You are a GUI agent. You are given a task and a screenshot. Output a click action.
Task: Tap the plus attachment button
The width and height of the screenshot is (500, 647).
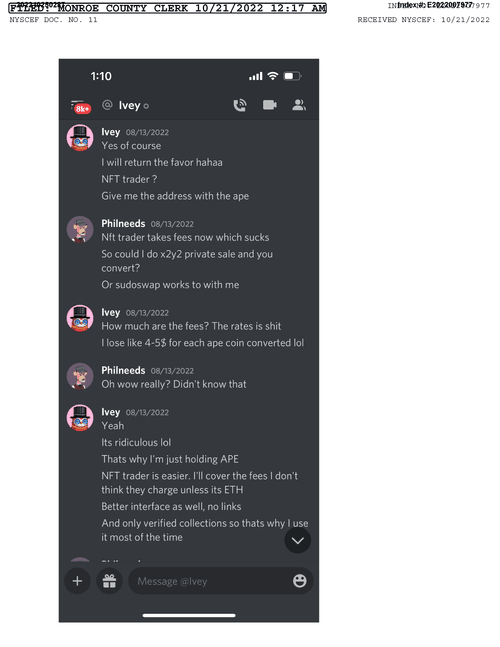[x=77, y=581]
